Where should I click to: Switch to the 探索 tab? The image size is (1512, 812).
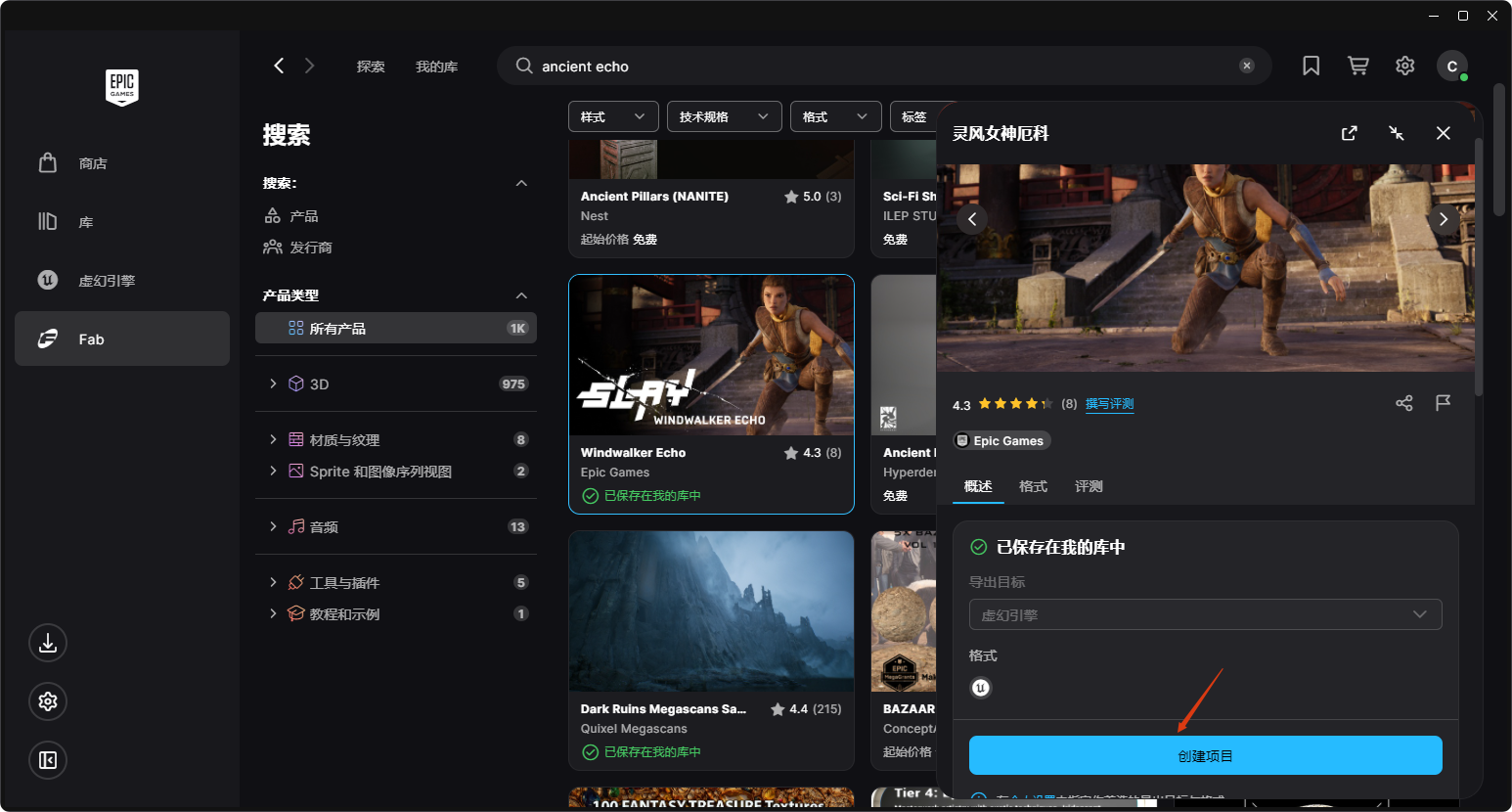pos(371,67)
